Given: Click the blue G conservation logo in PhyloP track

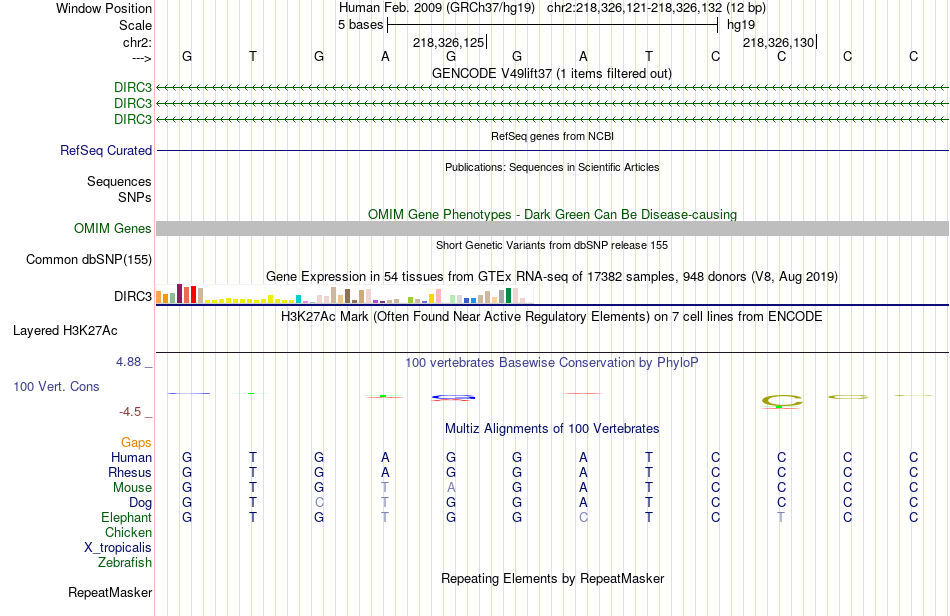Looking at the screenshot, I should (453, 397).
